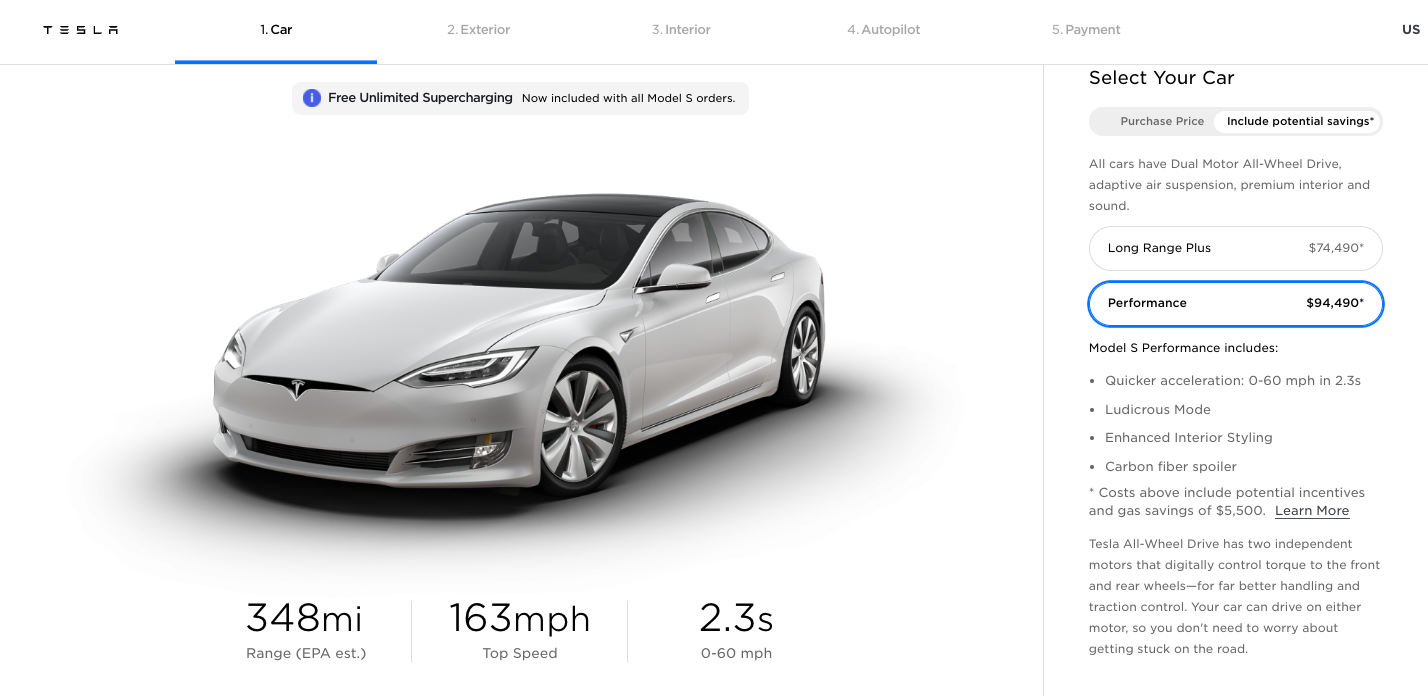Click the blue info icon on the Supercharging banner
This screenshot has height=696, width=1428.
coord(312,98)
